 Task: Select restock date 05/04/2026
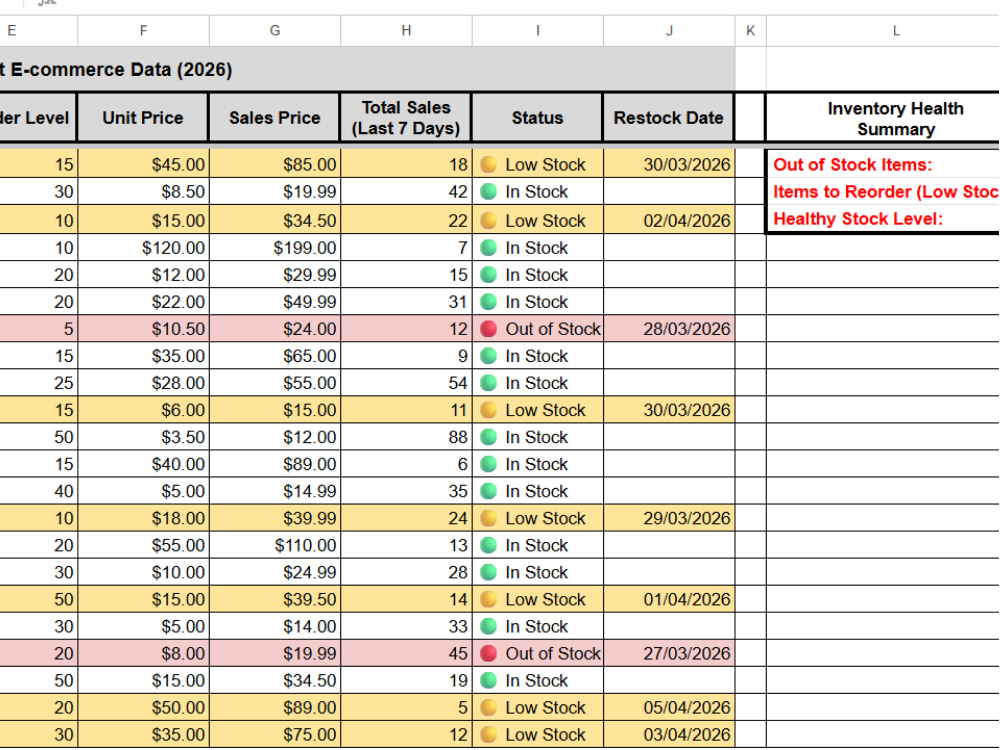669,708
